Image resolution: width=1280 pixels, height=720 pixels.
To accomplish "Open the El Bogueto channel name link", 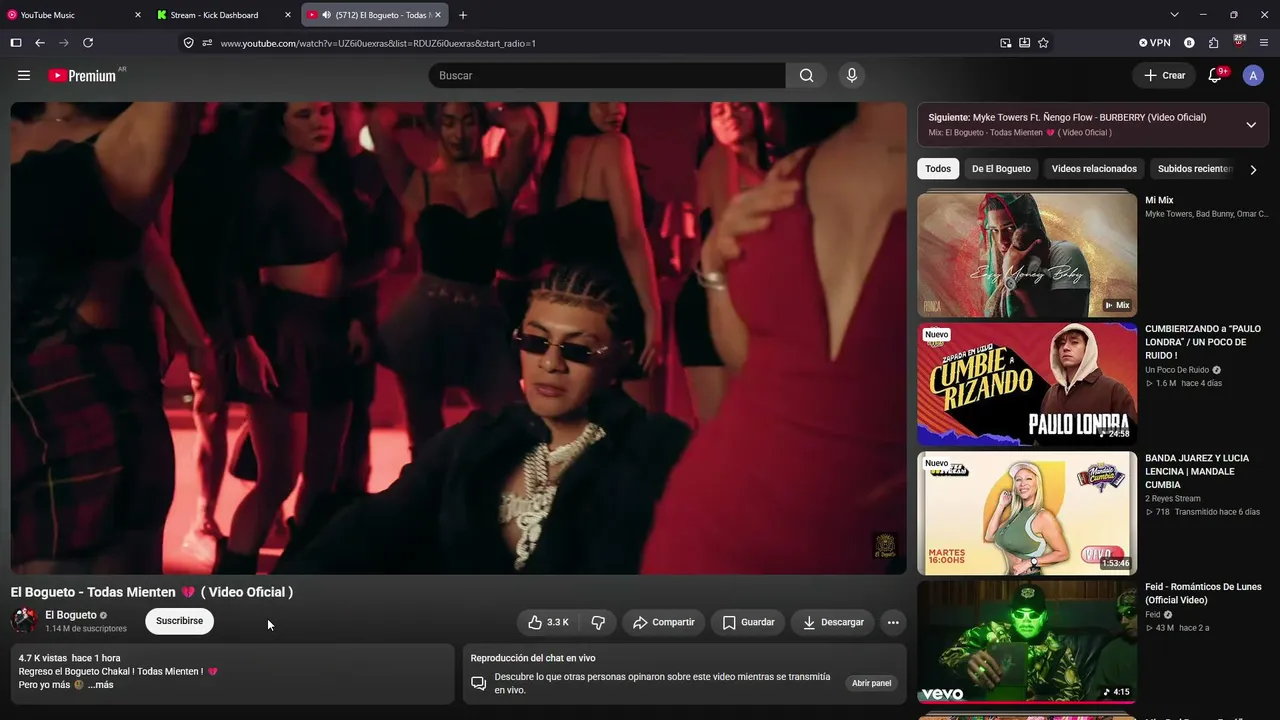I will point(71,615).
